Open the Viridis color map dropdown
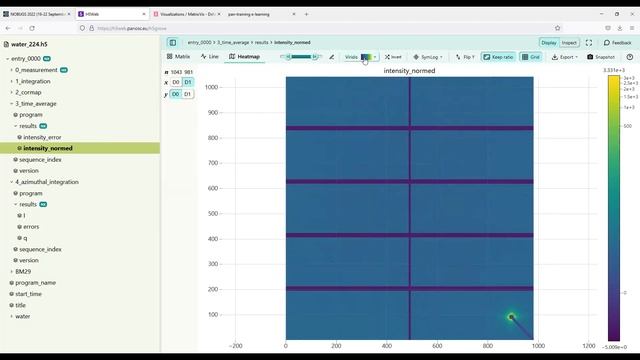This screenshot has width=640, height=360. click(361, 57)
